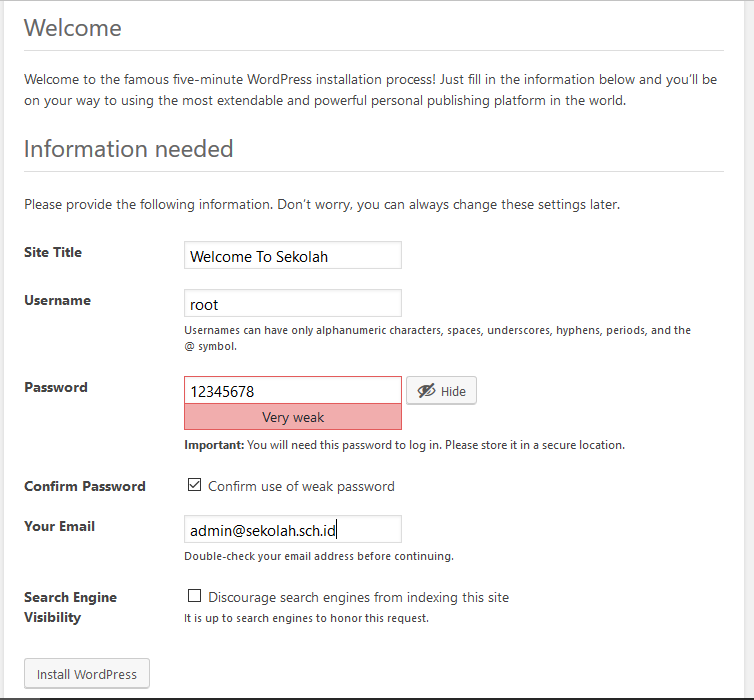Image resolution: width=754 pixels, height=700 pixels.
Task: Click the Install WordPress button
Action: (87, 674)
